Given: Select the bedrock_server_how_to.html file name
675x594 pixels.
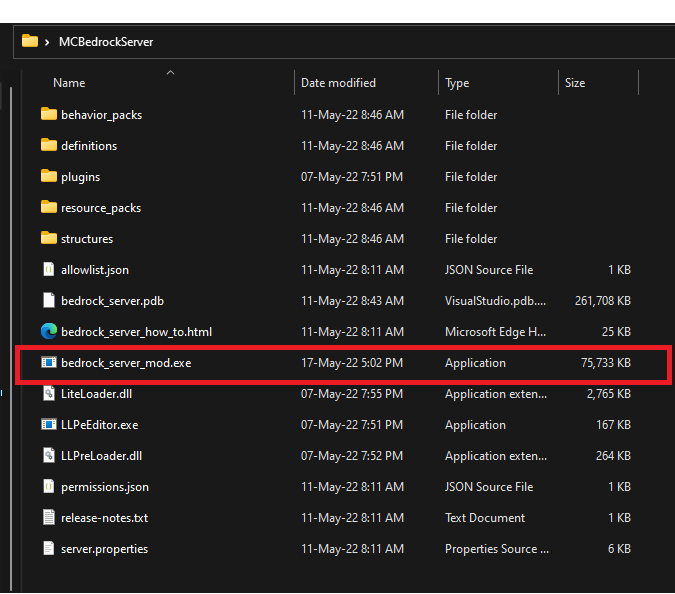Looking at the screenshot, I should [x=136, y=332].
